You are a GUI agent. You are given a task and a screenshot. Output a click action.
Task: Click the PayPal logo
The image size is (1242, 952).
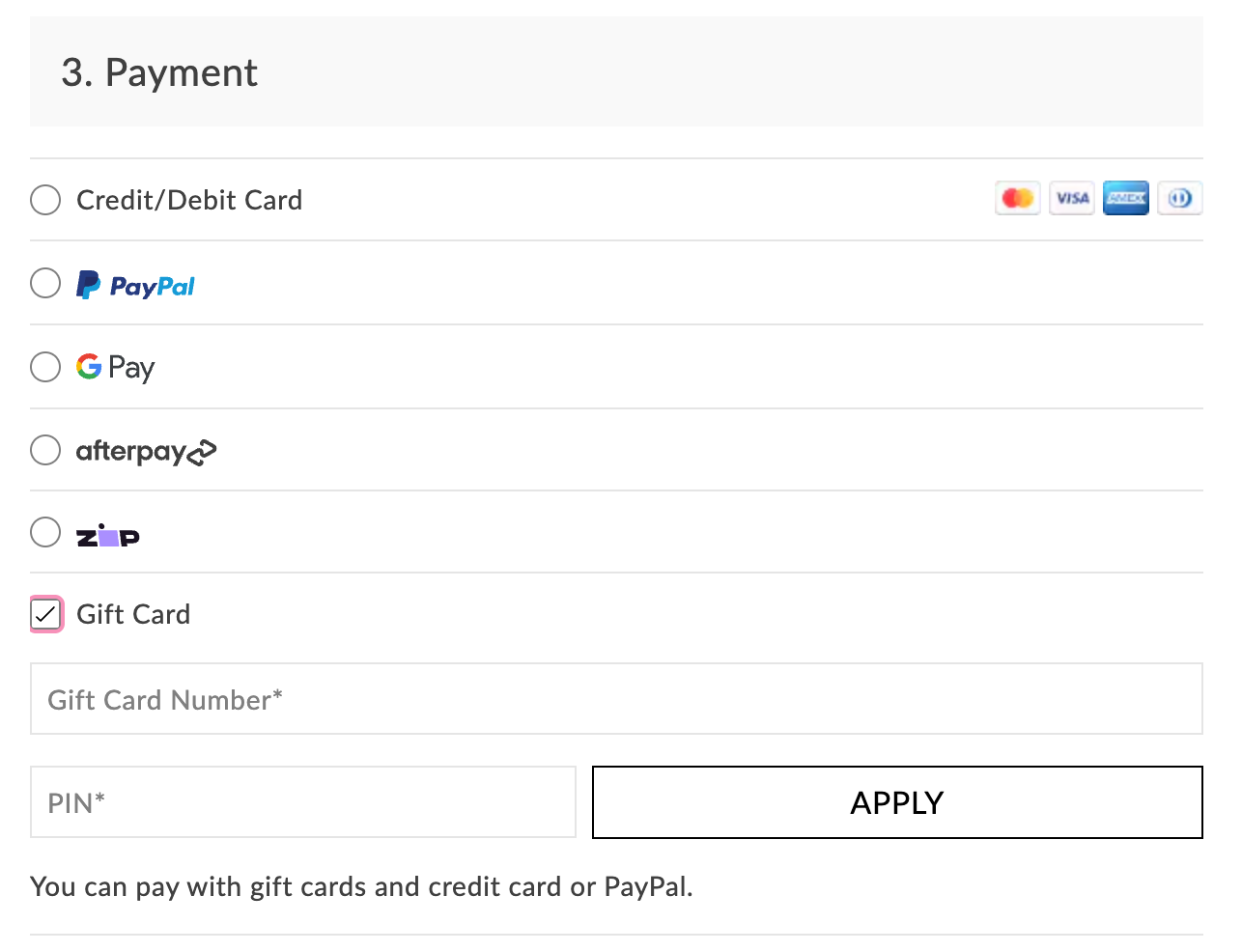point(136,285)
